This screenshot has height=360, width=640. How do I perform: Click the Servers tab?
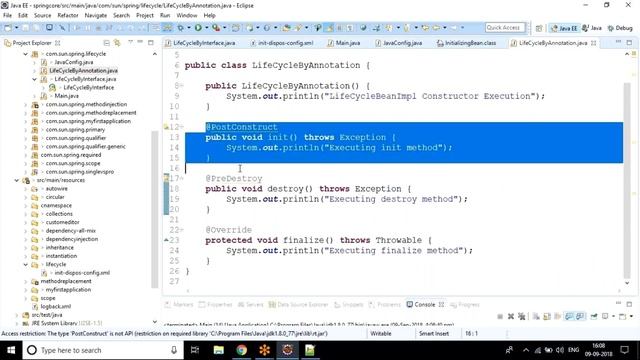point(251,304)
